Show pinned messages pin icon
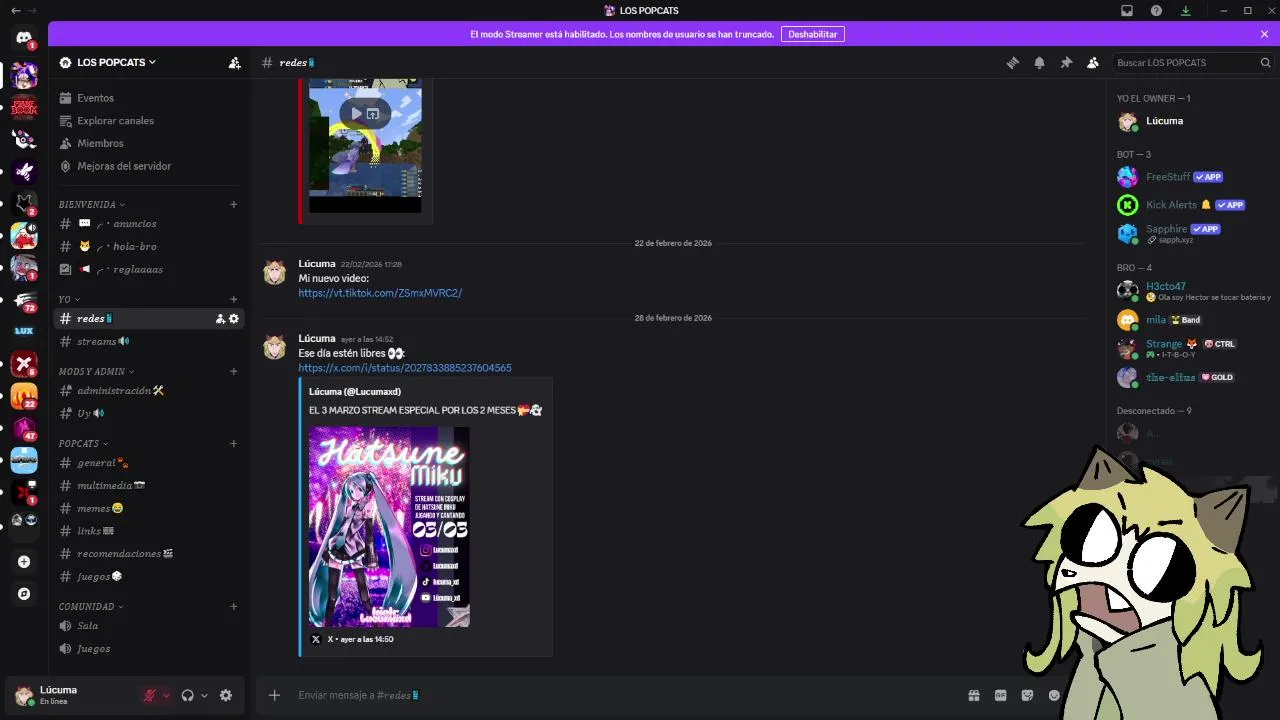The image size is (1280, 720). (x=1066, y=62)
